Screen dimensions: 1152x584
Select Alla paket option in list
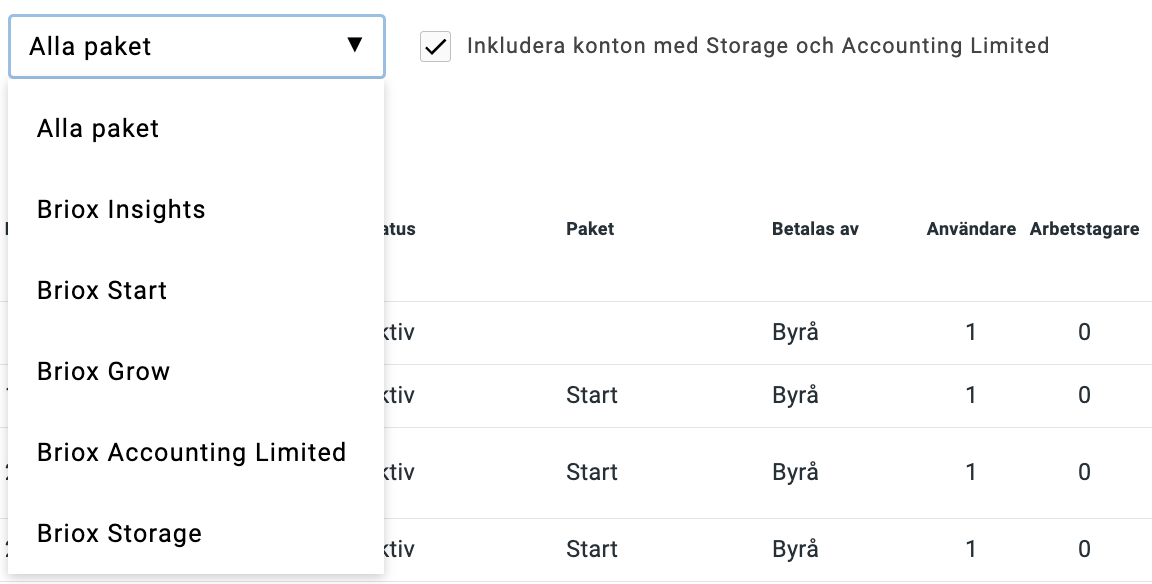pos(195,129)
